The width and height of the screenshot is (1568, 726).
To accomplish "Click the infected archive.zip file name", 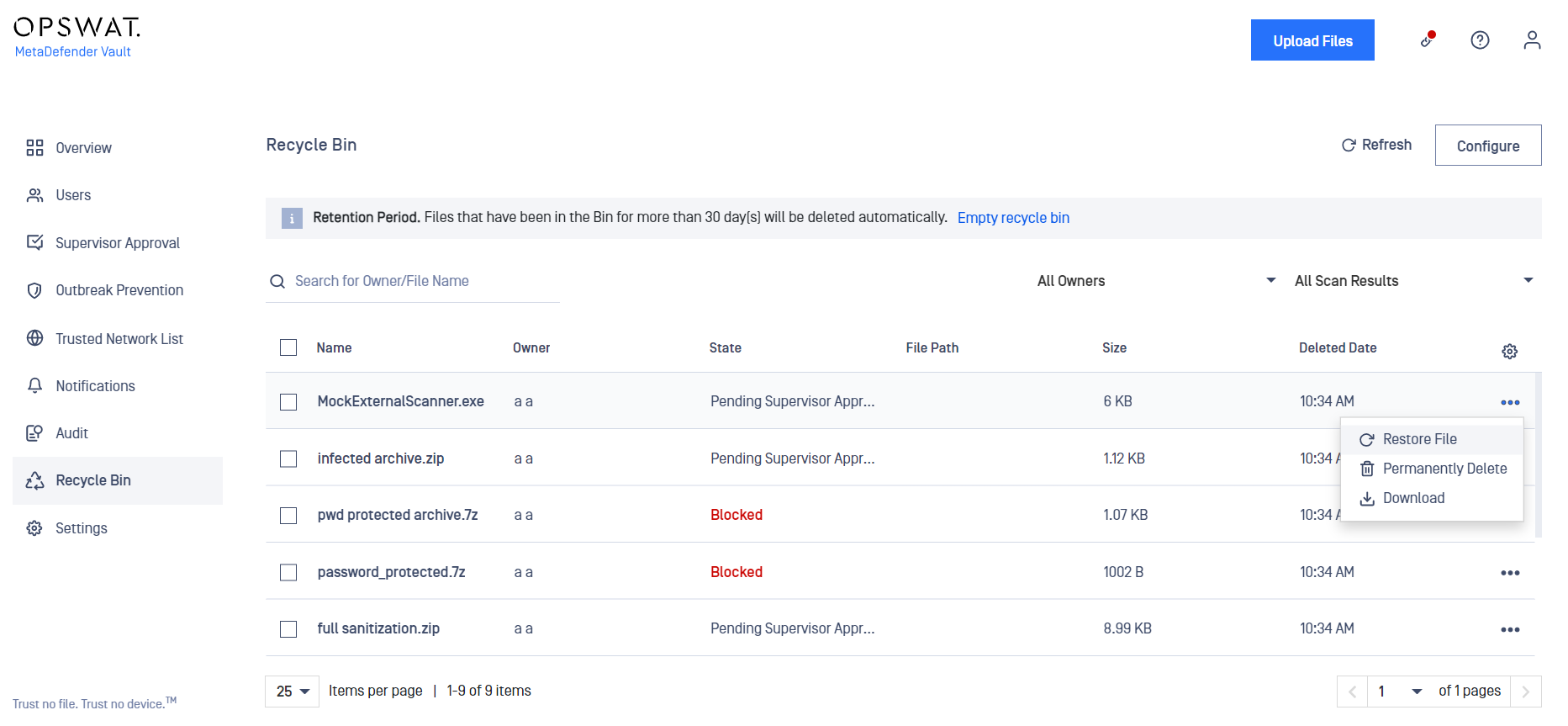I will [381, 458].
